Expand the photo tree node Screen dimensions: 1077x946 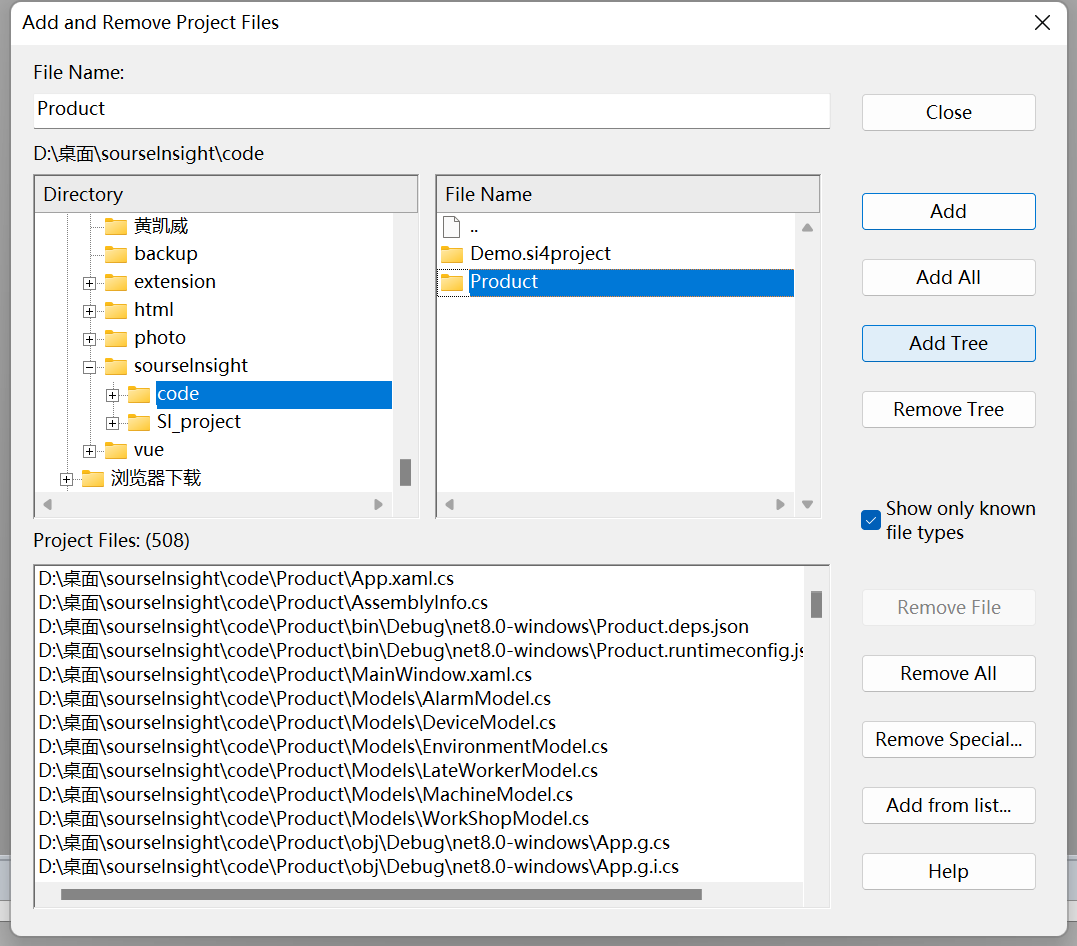(89, 339)
